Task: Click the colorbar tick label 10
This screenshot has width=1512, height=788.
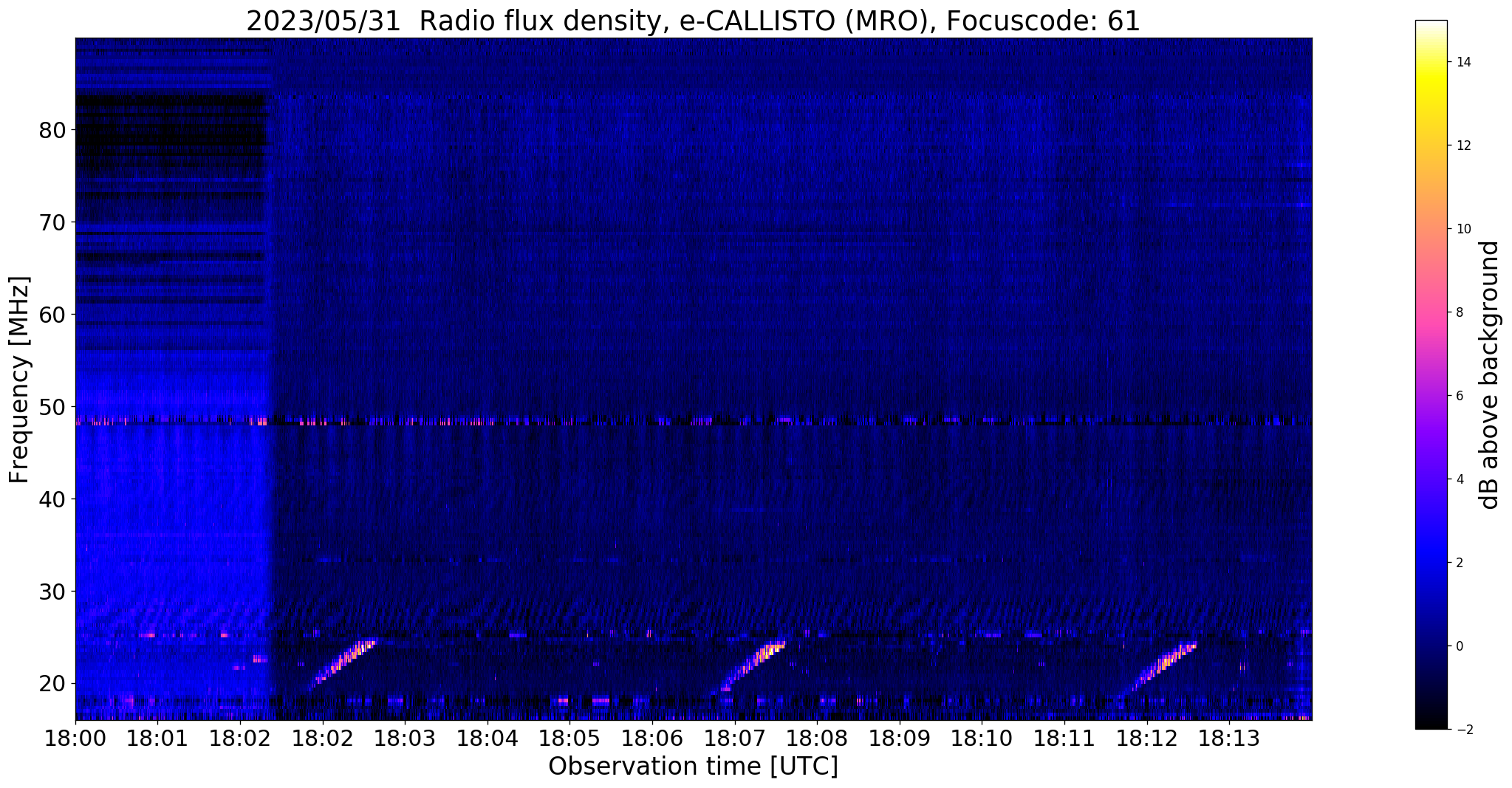Action: pos(1463,229)
